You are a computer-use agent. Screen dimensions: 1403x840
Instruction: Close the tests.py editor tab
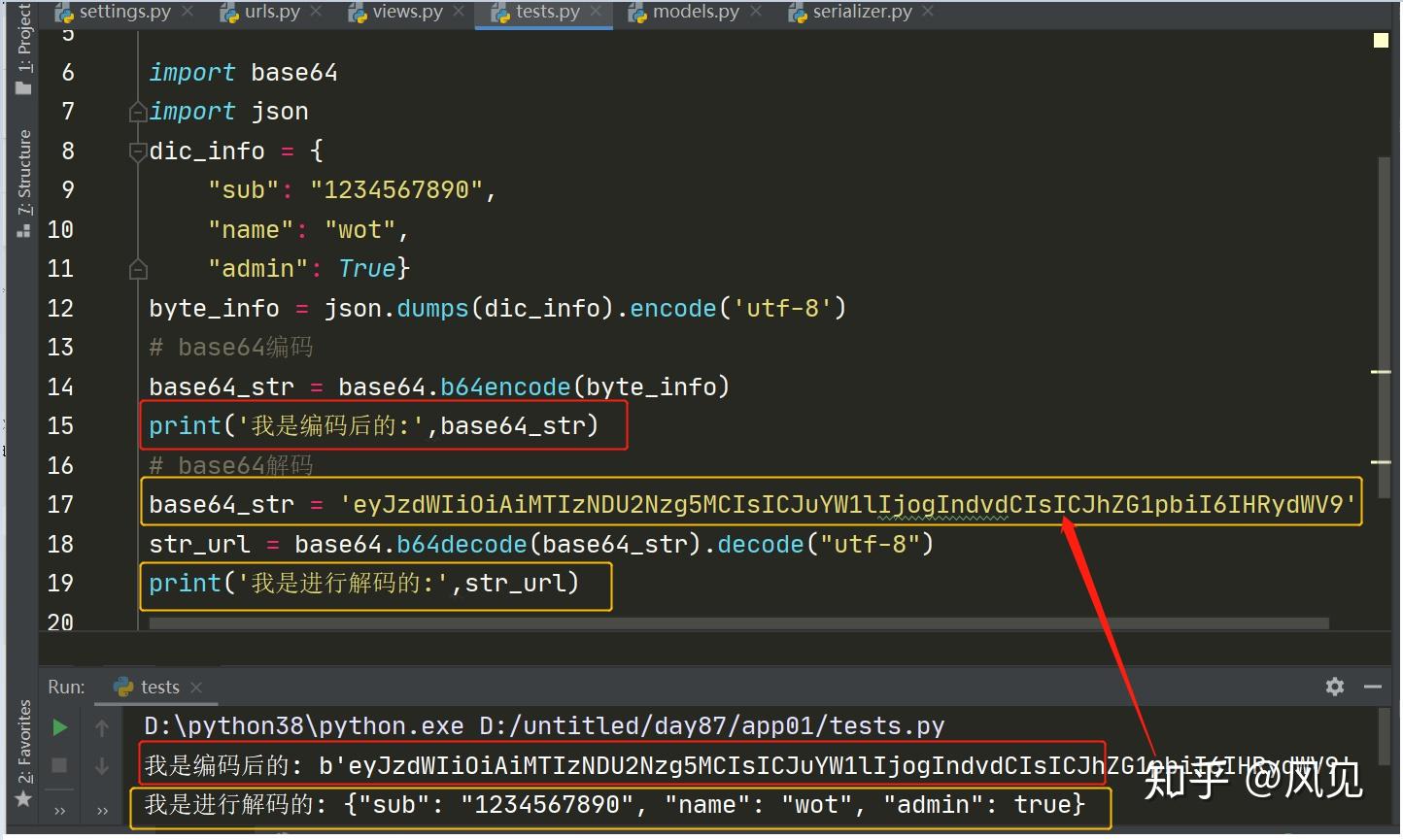[x=596, y=12]
